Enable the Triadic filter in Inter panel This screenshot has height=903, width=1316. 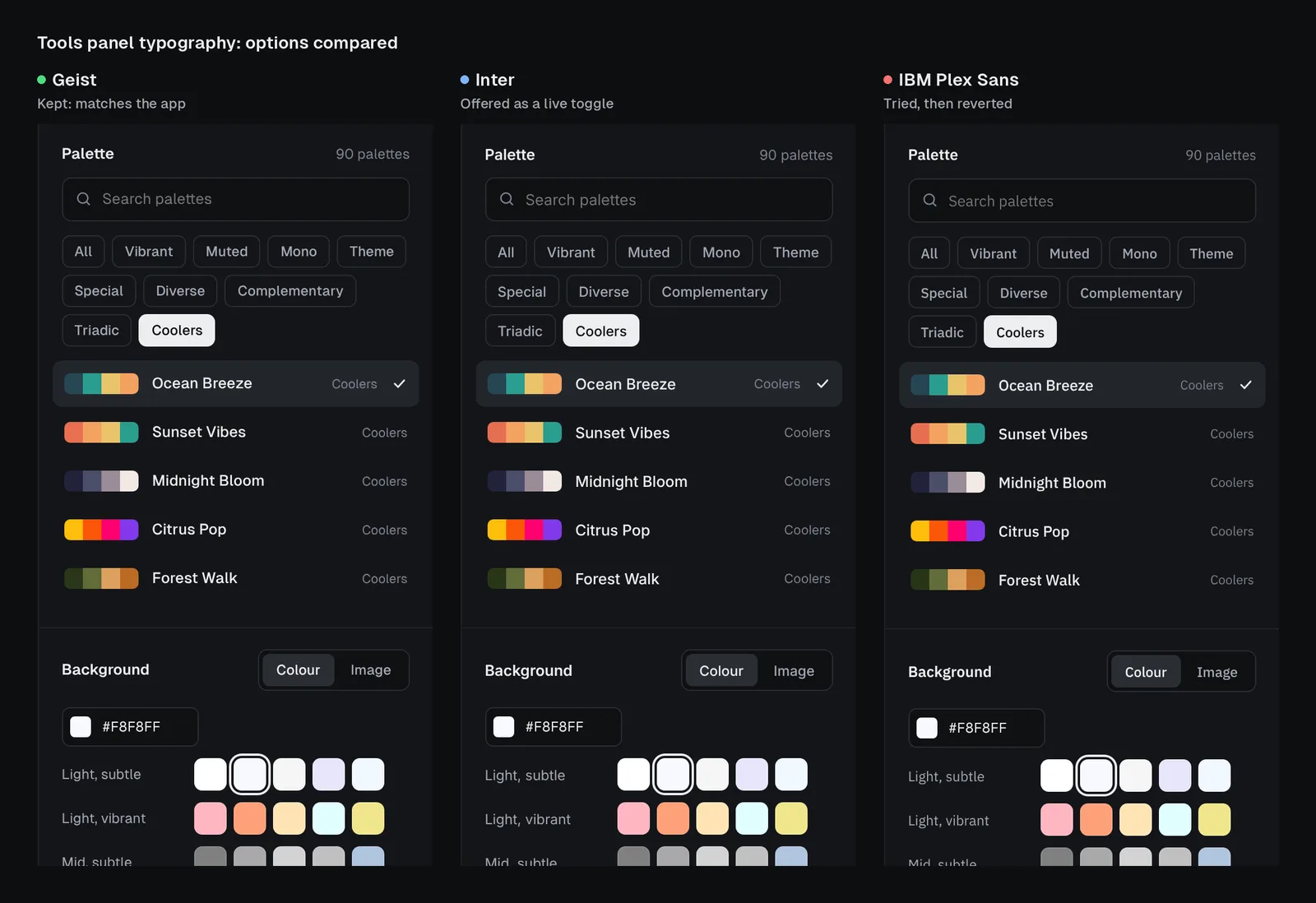[520, 331]
